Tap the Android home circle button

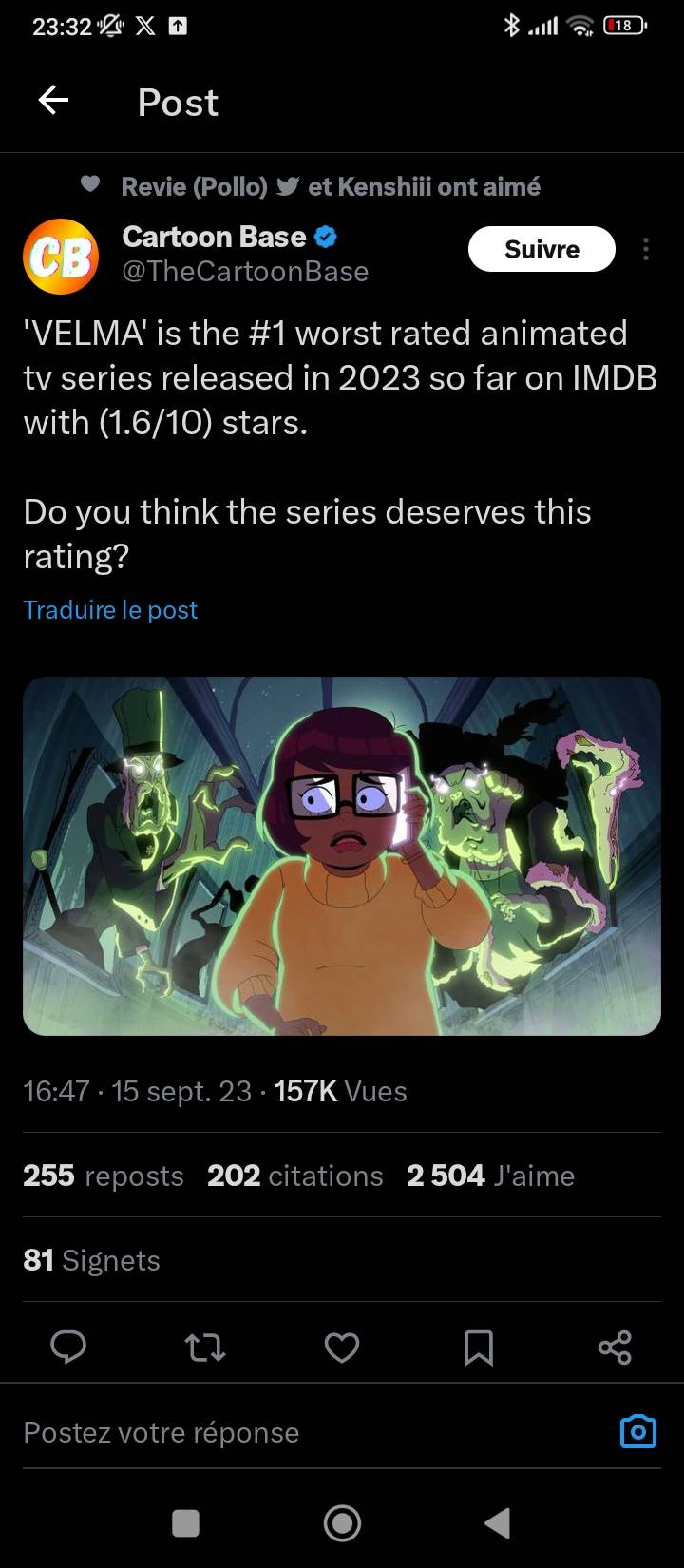click(x=342, y=1523)
